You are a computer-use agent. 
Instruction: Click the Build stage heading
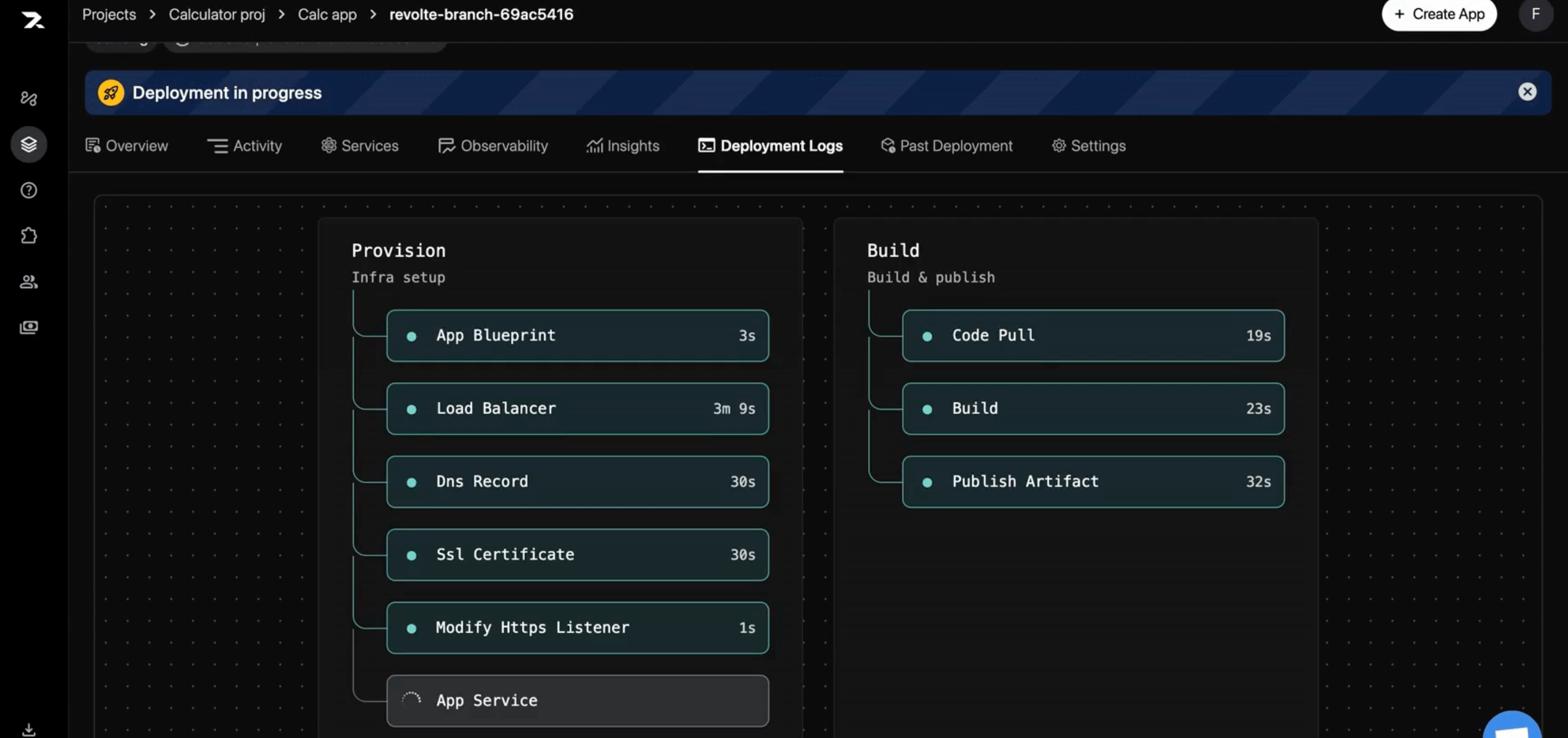(893, 251)
